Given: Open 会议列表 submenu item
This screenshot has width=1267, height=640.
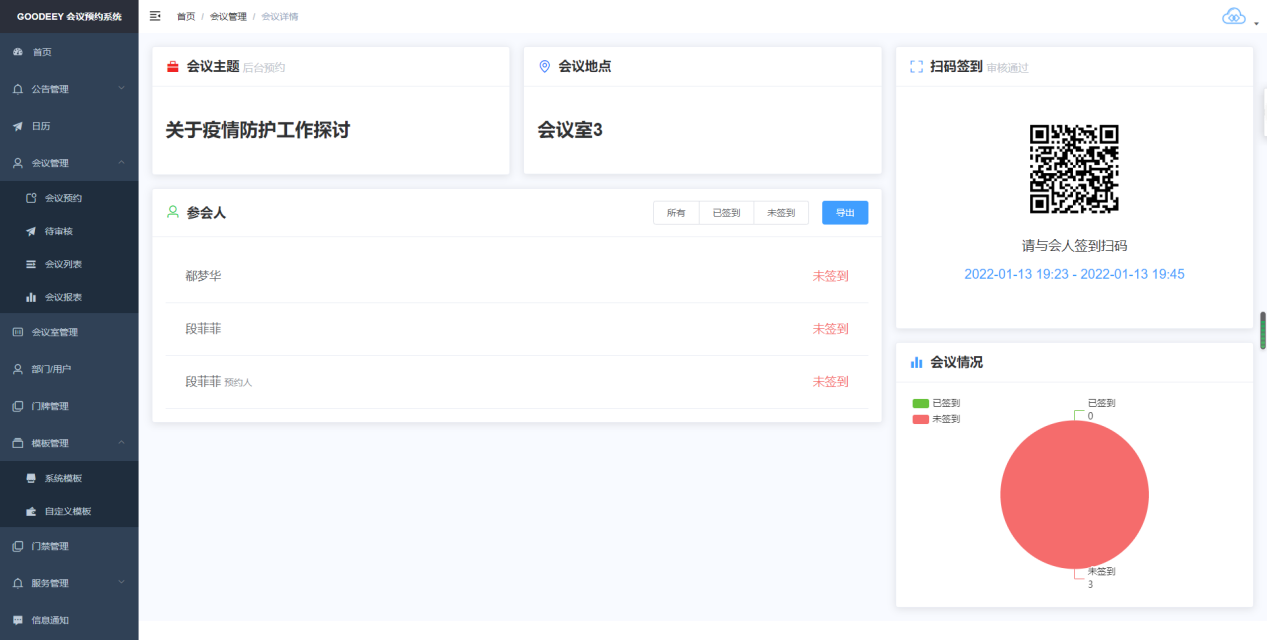Looking at the screenshot, I should (69, 264).
